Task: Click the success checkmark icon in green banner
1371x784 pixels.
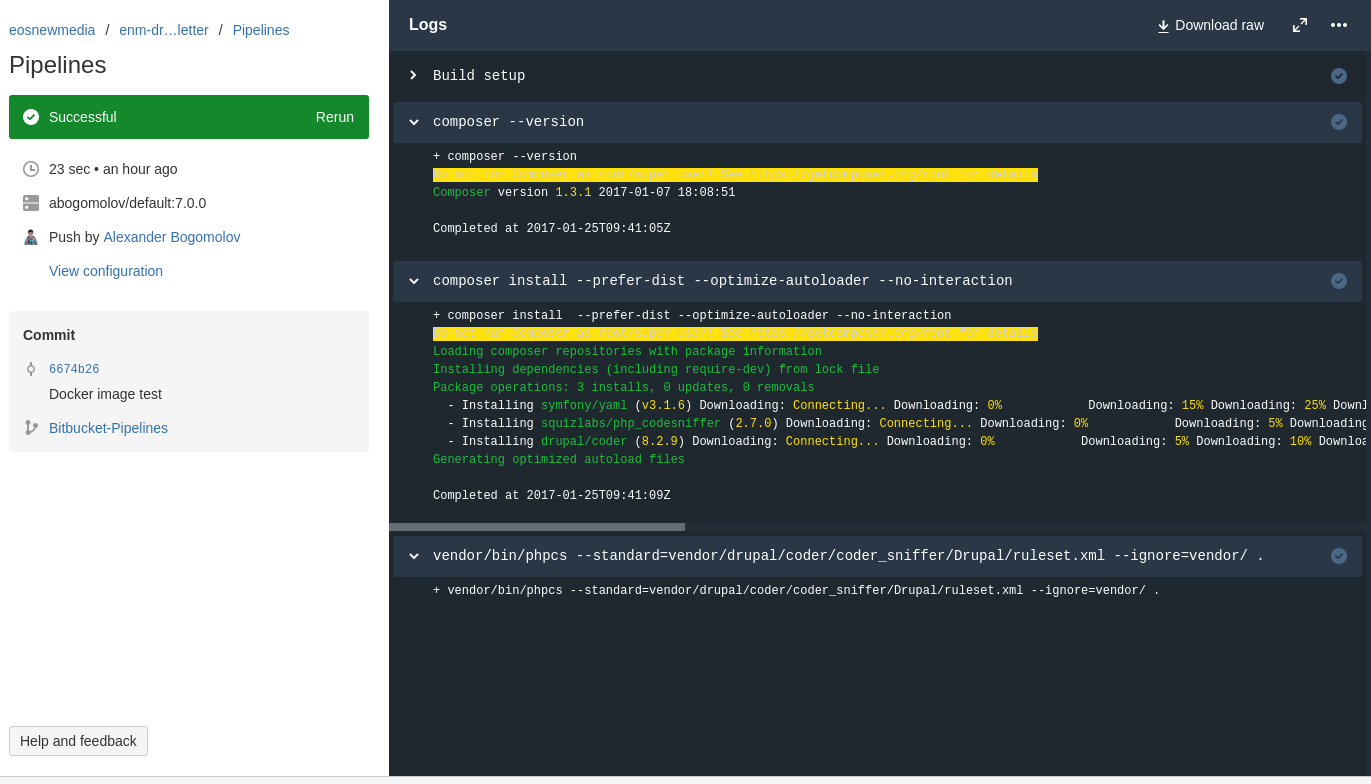Action: (31, 117)
